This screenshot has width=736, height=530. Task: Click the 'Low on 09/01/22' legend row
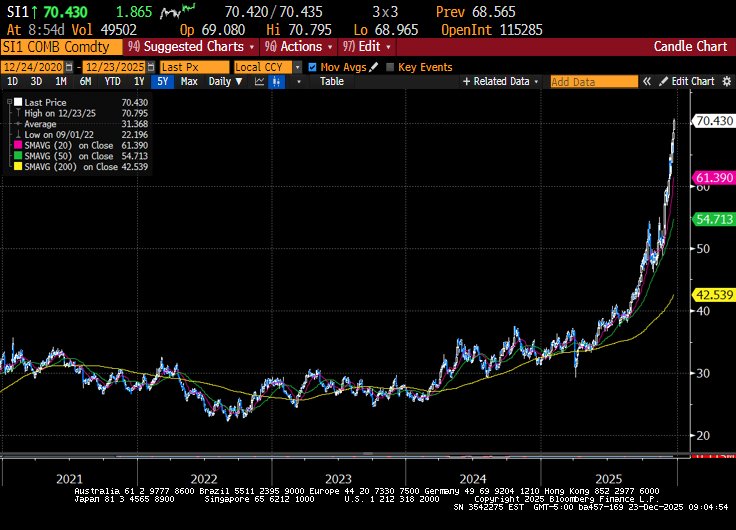tap(82, 135)
